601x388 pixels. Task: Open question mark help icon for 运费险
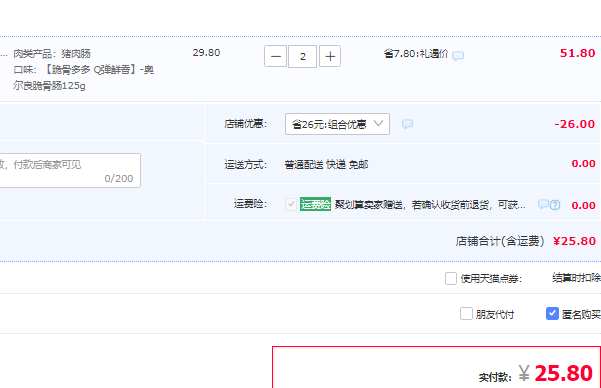(x=555, y=205)
